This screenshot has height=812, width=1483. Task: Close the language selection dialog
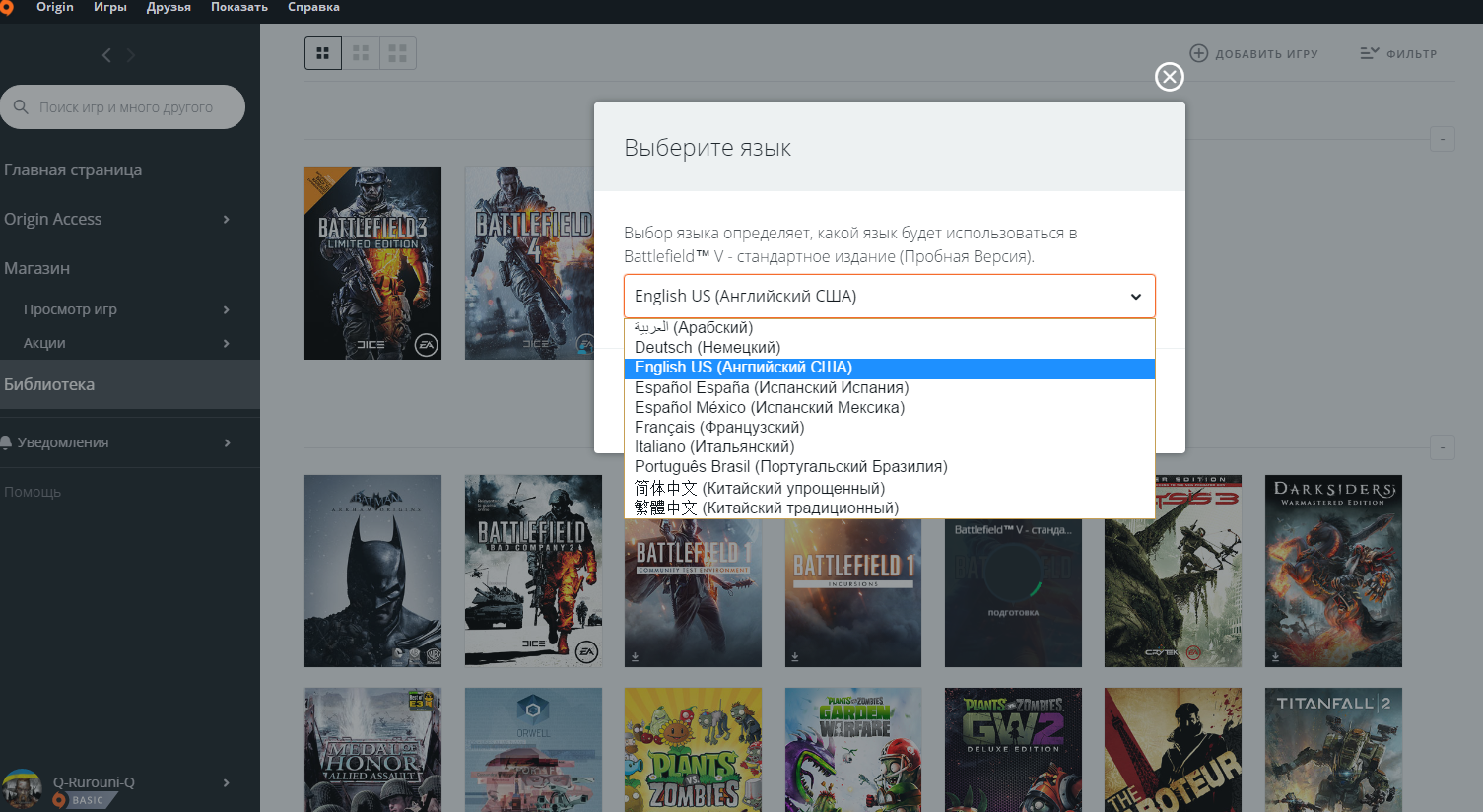[x=1169, y=77]
